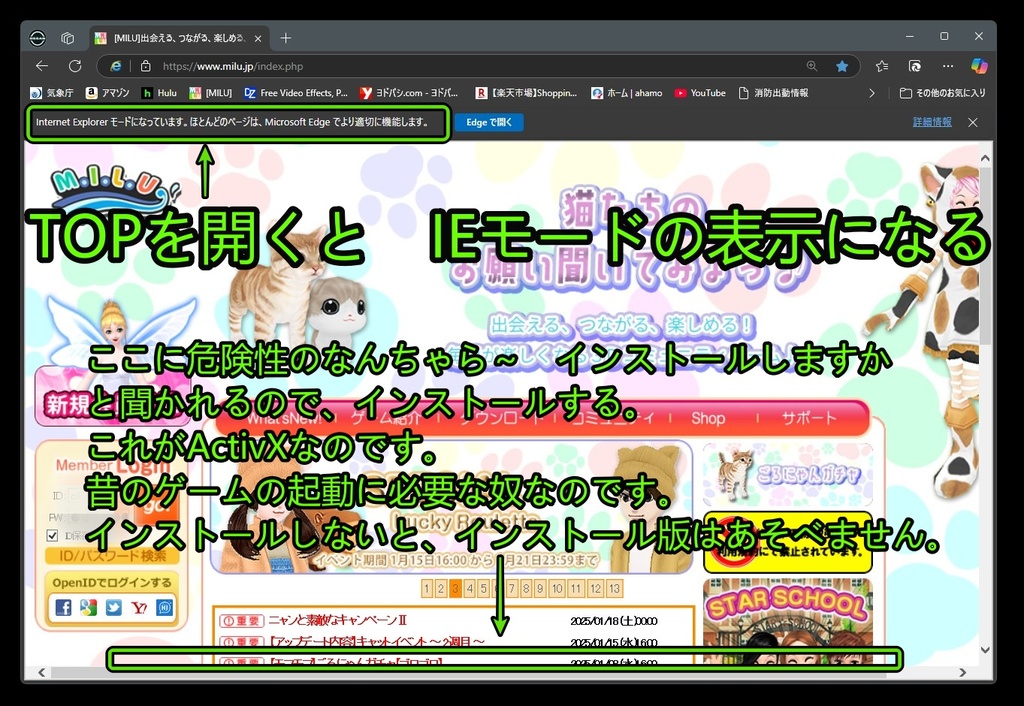1024x706 pixels.
Task: Select banner page 12
Action: [595, 588]
